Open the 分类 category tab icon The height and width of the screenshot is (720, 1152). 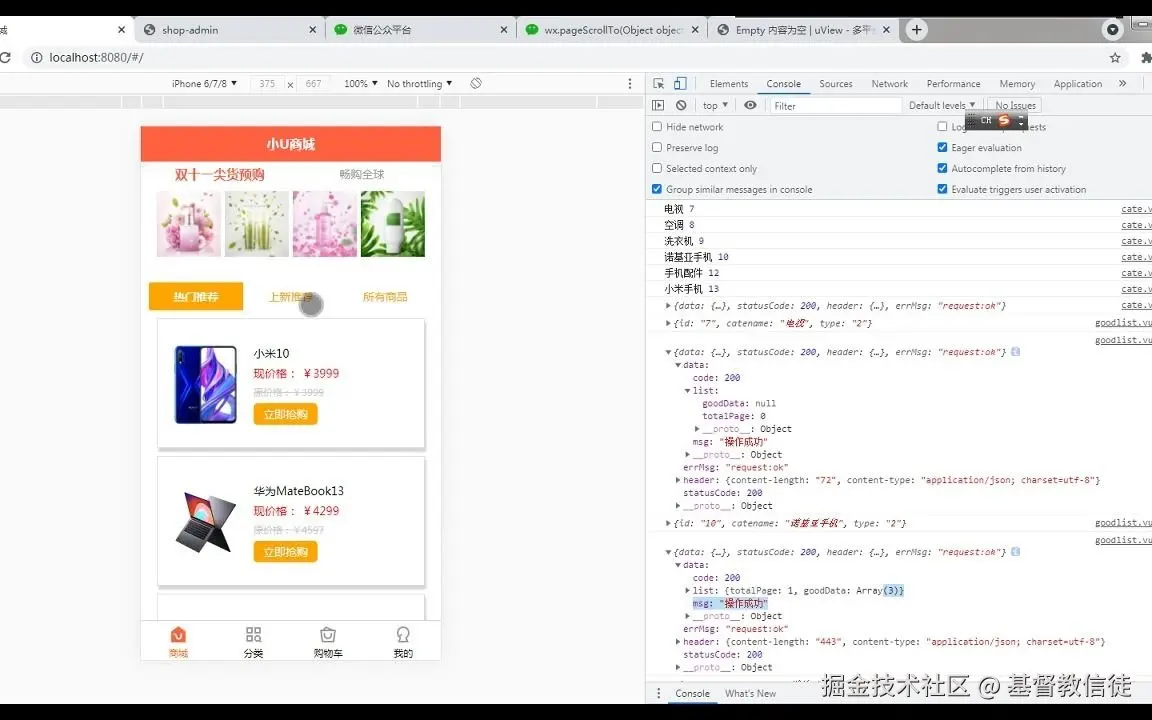(x=253, y=635)
